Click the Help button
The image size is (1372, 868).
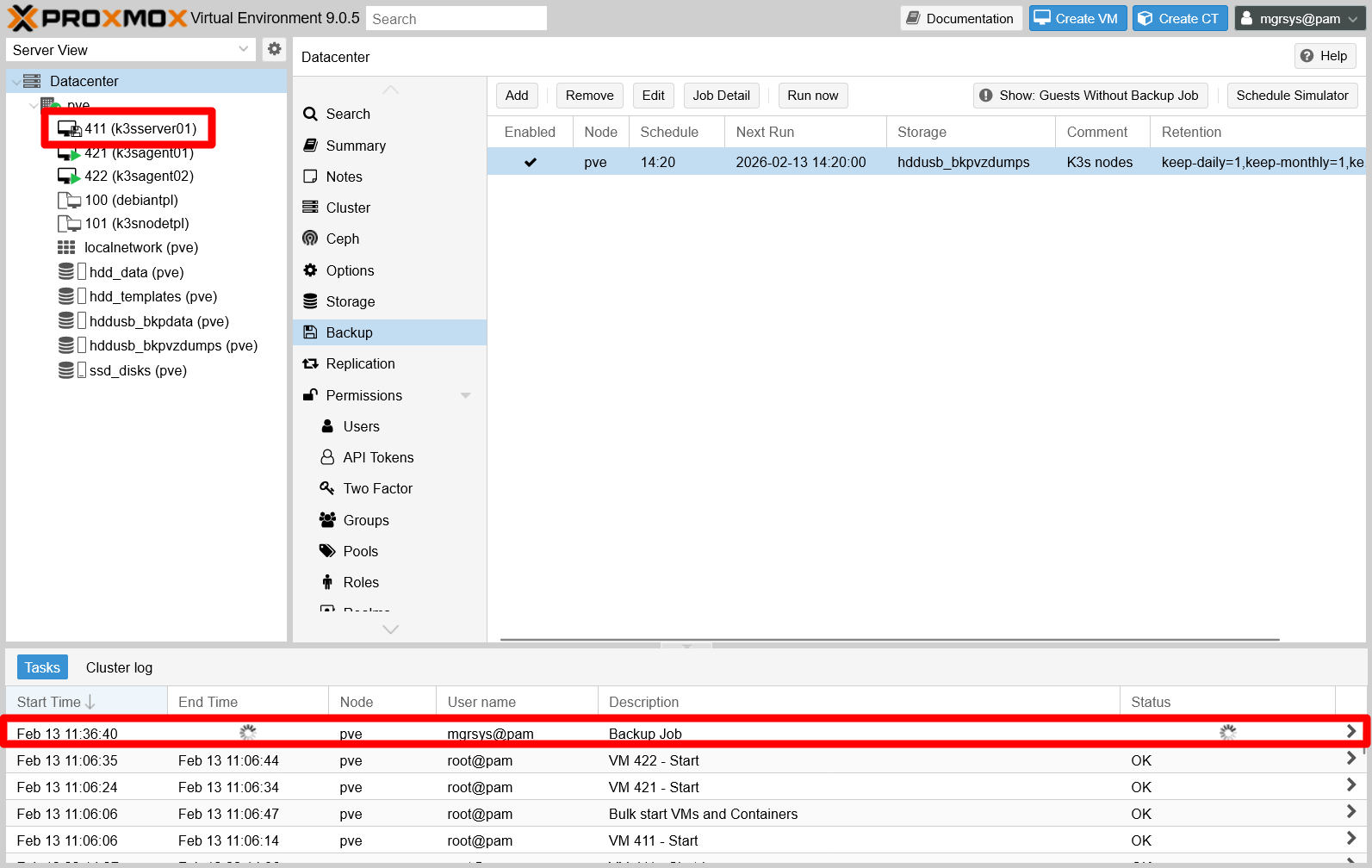coord(1325,56)
